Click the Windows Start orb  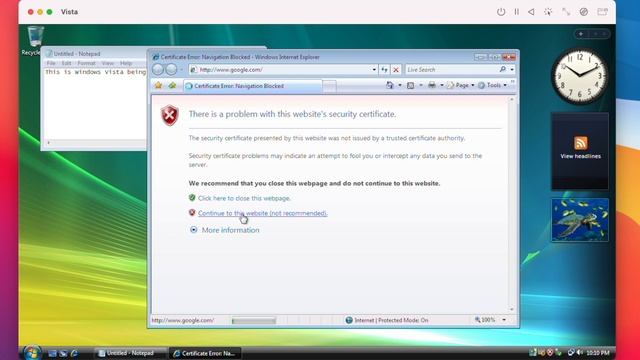(x=32, y=352)
